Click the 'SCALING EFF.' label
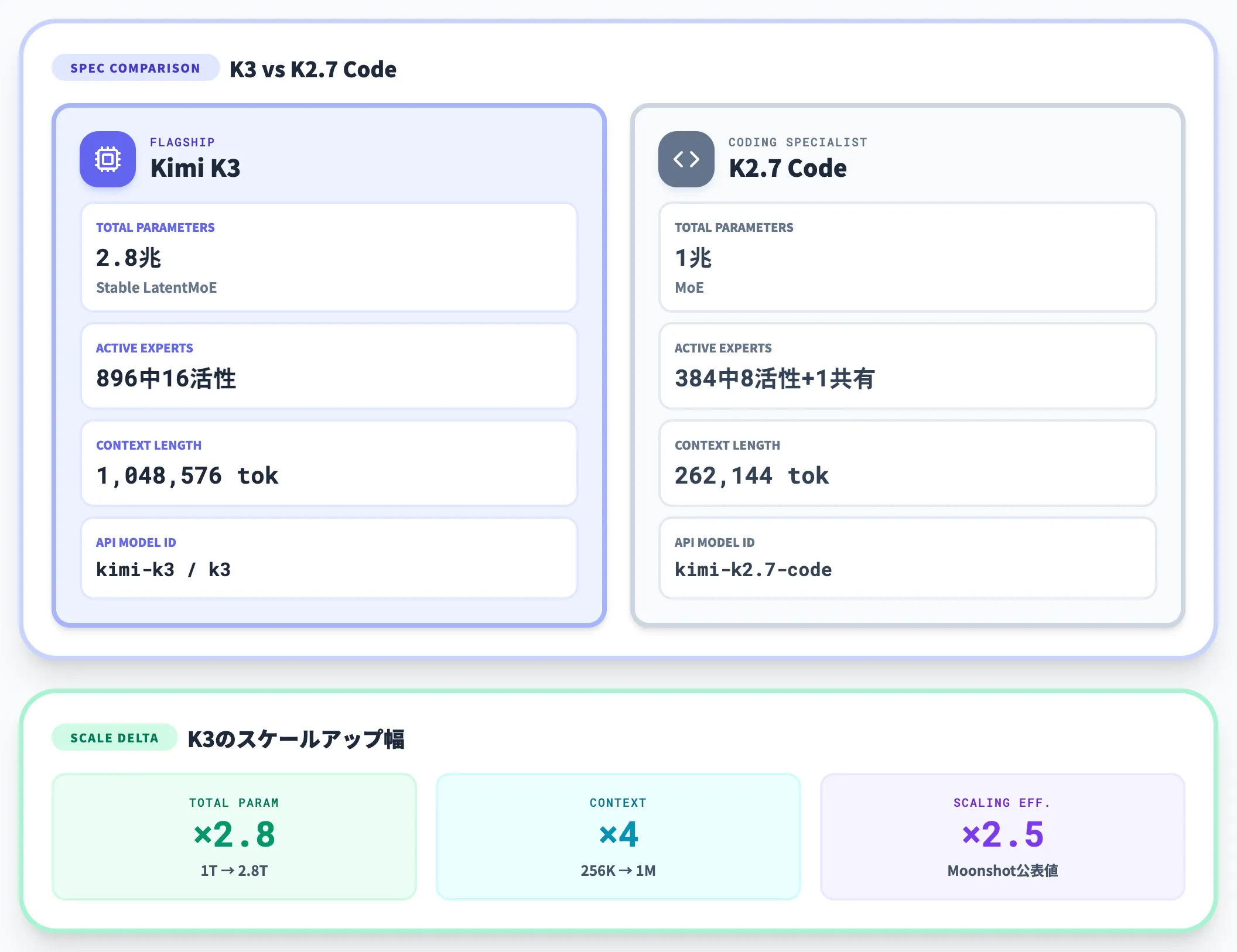Image resolution: width=1237 pixels, height=952 pixels. (1002, 803)
